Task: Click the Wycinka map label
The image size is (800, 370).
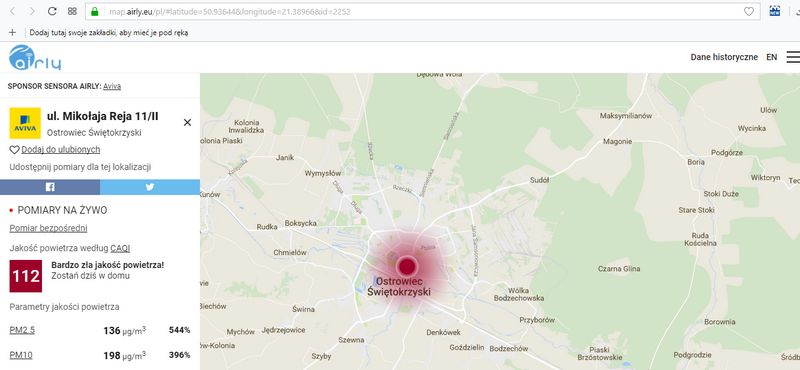Action: point(752,129)
